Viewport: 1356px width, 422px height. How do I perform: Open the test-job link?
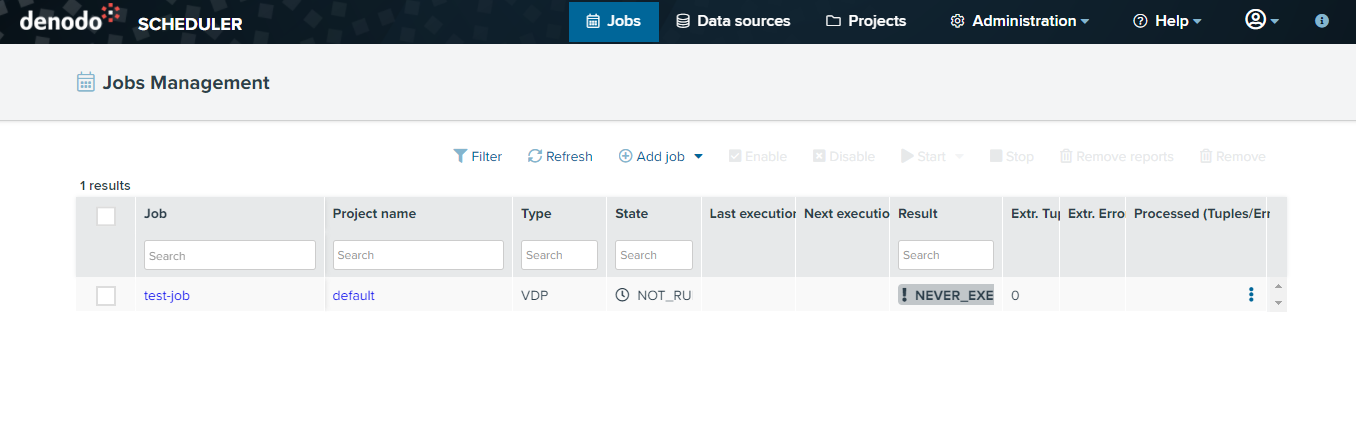[167, 295]
